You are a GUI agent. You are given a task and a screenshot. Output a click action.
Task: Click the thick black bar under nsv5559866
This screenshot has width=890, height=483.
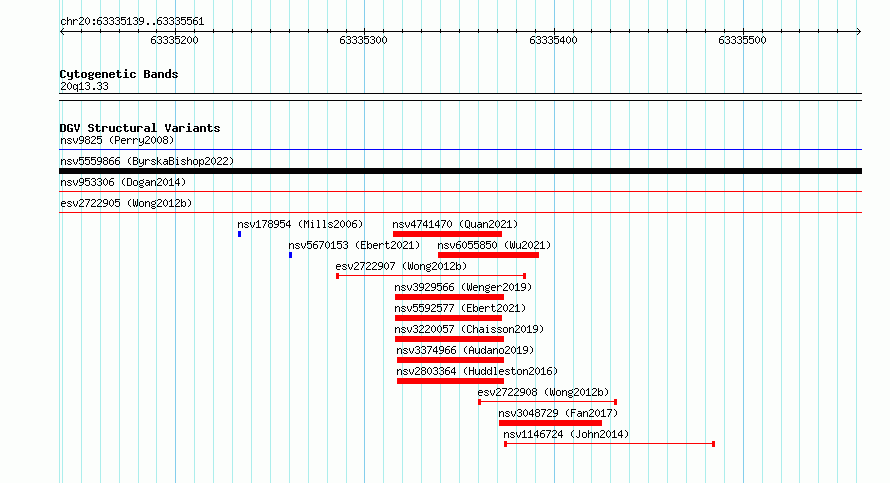pos(460,171)
